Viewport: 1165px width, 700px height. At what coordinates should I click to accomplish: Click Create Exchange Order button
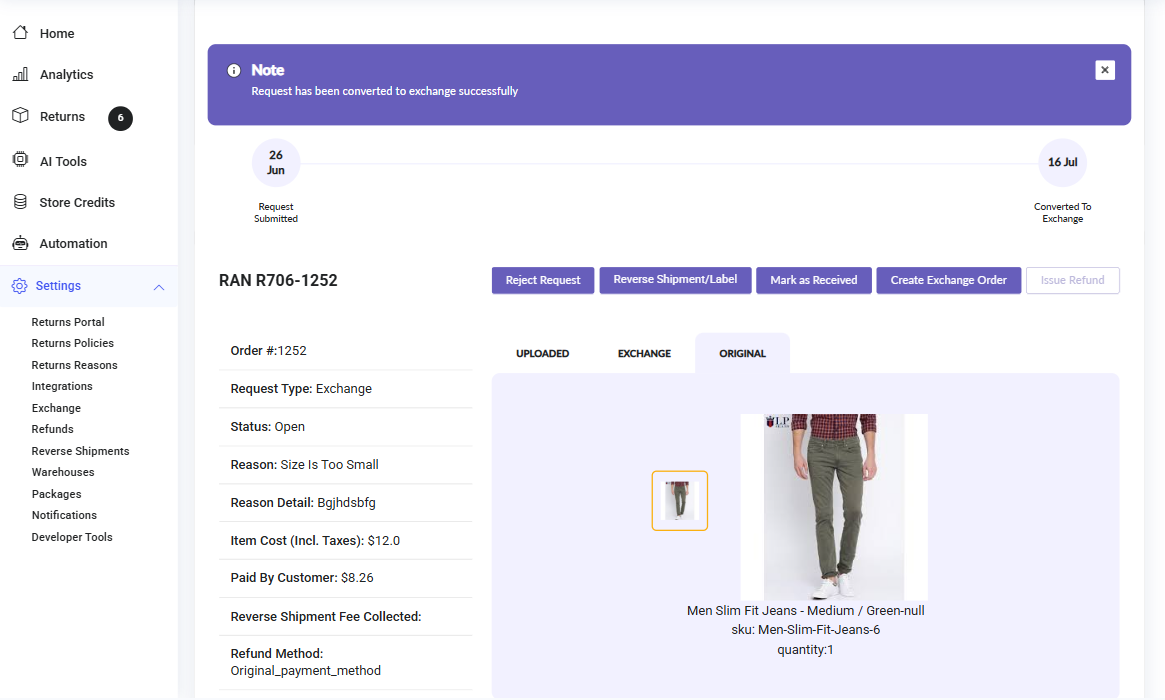point(948,280)
